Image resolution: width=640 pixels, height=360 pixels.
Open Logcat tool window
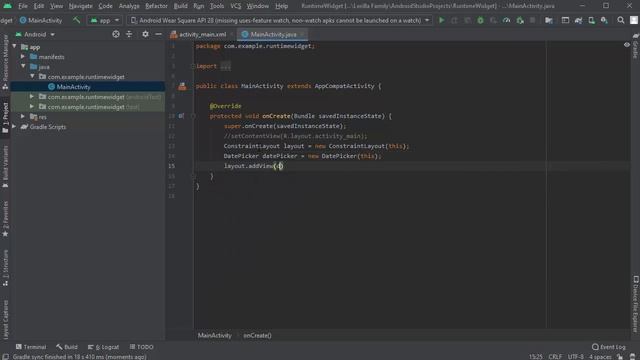click(x=104, y=347)
